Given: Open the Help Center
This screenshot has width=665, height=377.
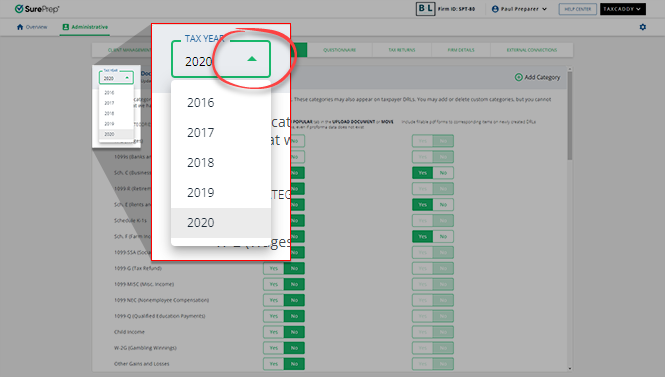Looking at the screenshot, I should point(578,9).
